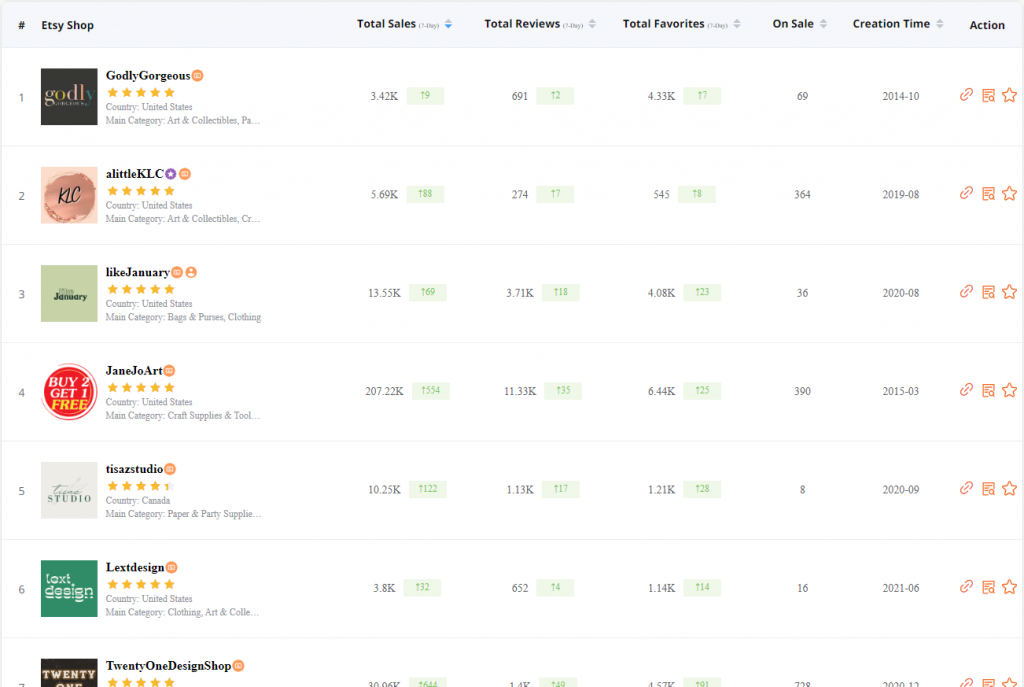Open the tisazstudio shop name link
1024x687 pixels.
[134, 469]
